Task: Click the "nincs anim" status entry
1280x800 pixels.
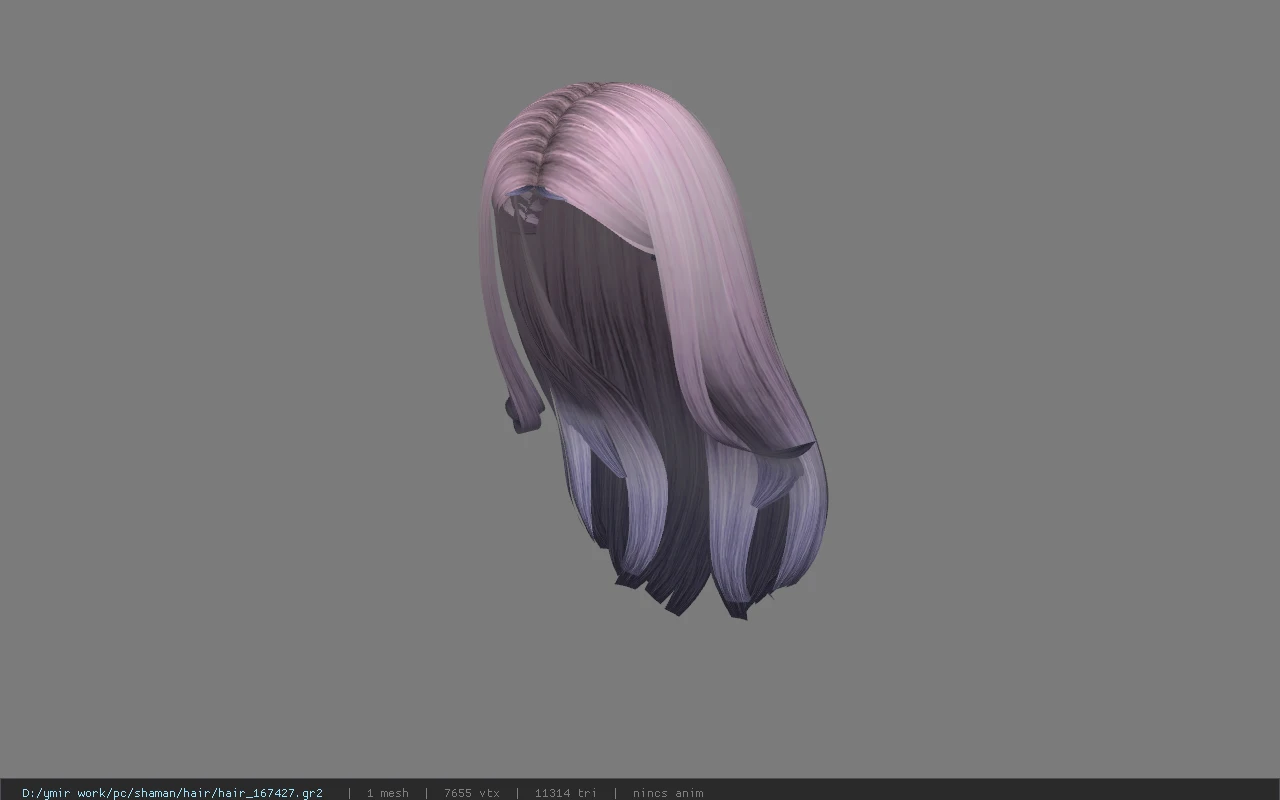Action: 667,792
